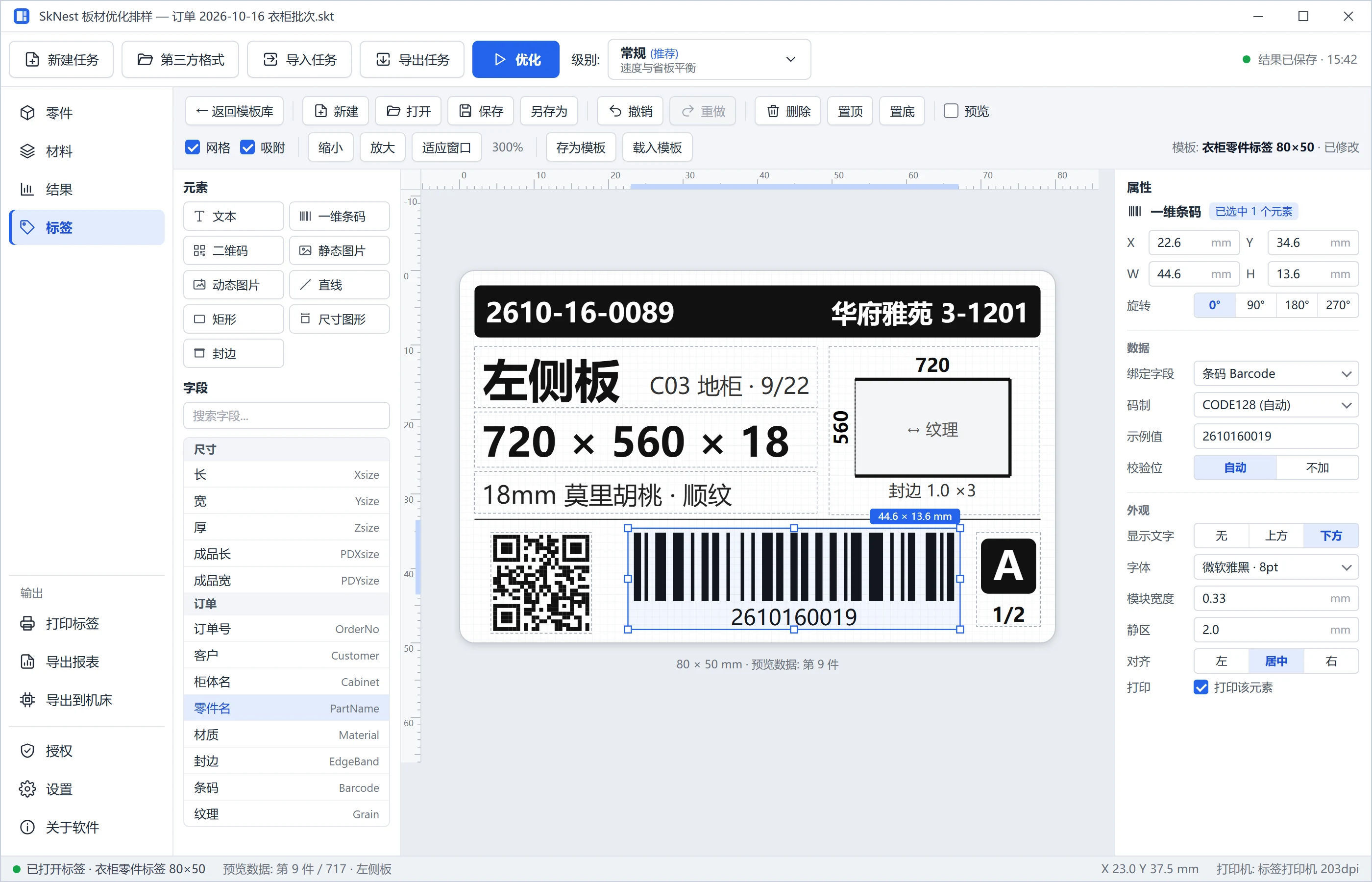
Task: Open 结果 chart icon in sidebar
Action: (27, 189)
